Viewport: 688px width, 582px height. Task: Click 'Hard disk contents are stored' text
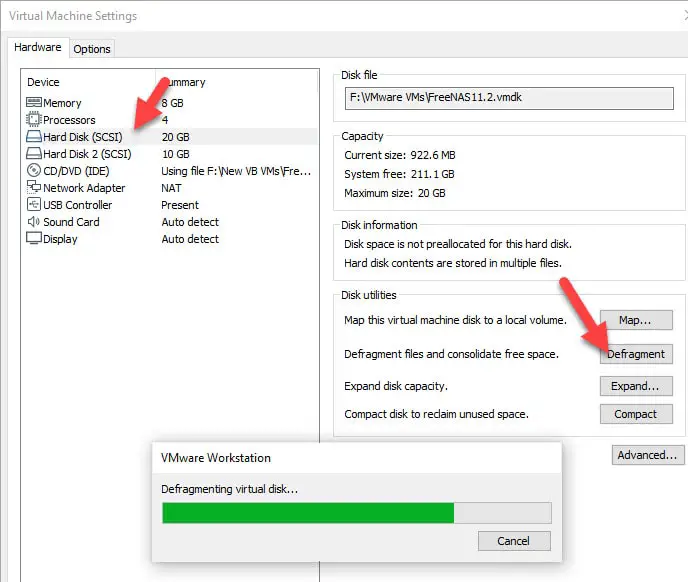[x=453, y=263]
